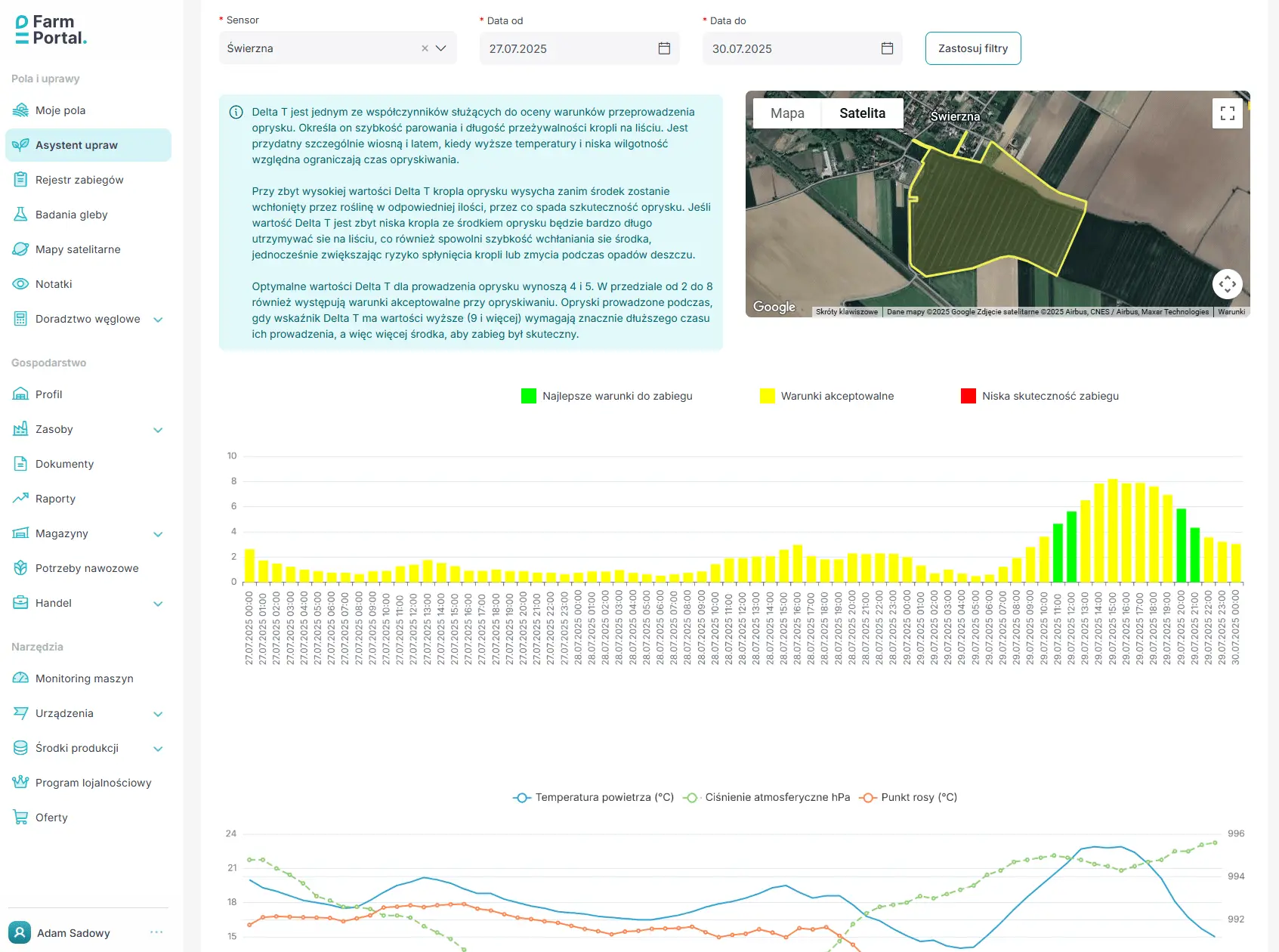Click the map camera controls icon
This screenshot has width=1279, height=952.
point(1227,284)
